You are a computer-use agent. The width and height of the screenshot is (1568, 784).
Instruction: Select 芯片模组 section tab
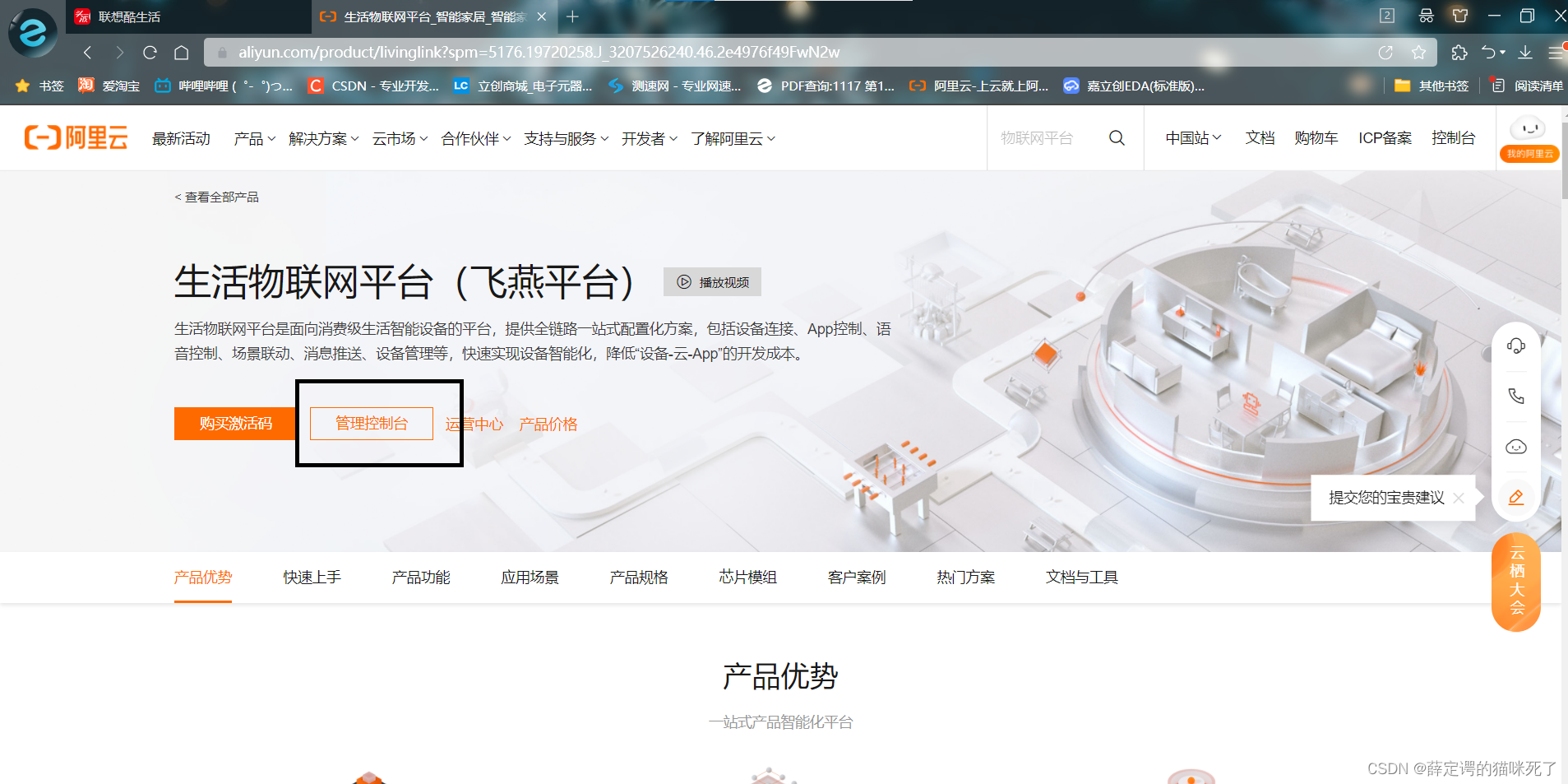[x=748, y=578]
